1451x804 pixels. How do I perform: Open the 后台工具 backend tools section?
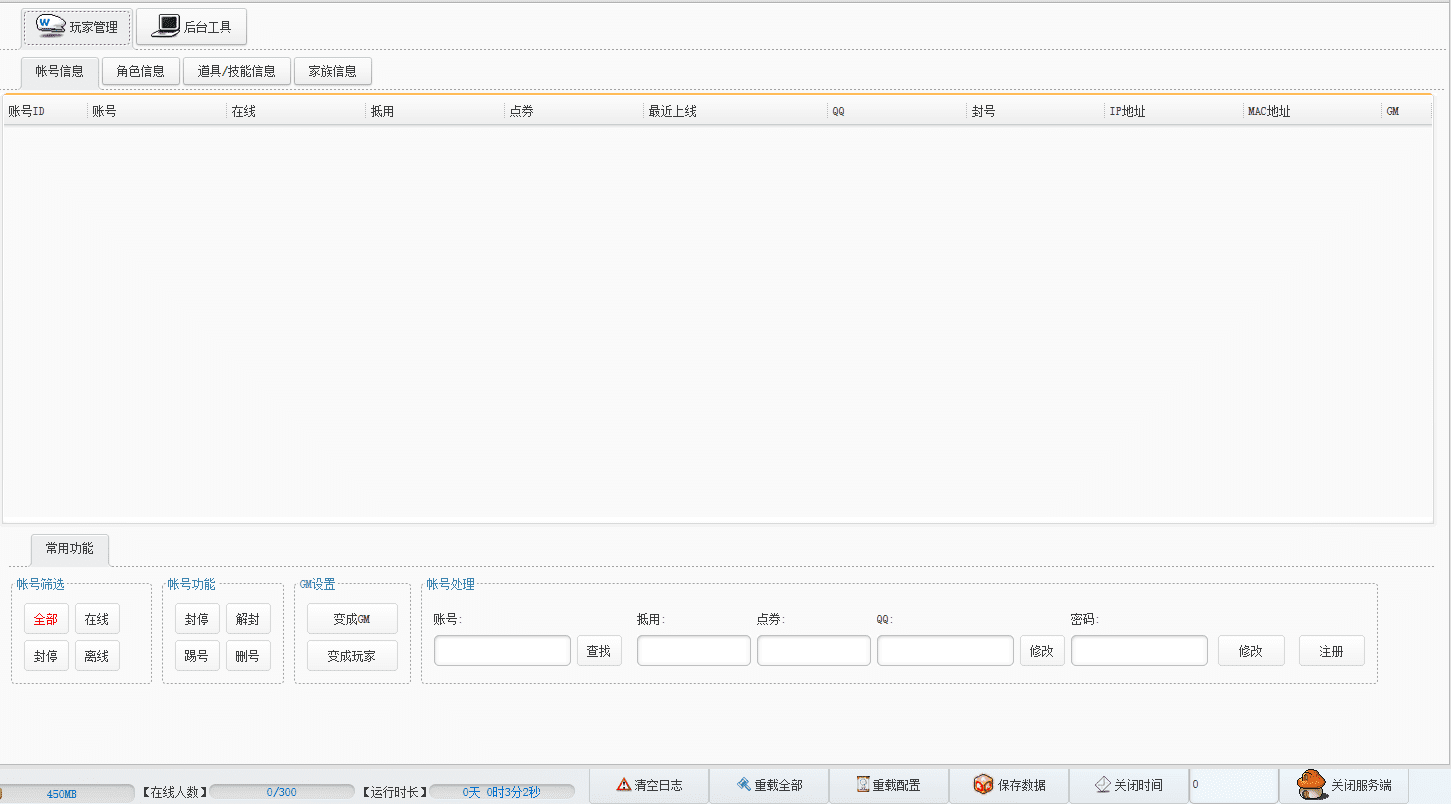tap(191, 27)
